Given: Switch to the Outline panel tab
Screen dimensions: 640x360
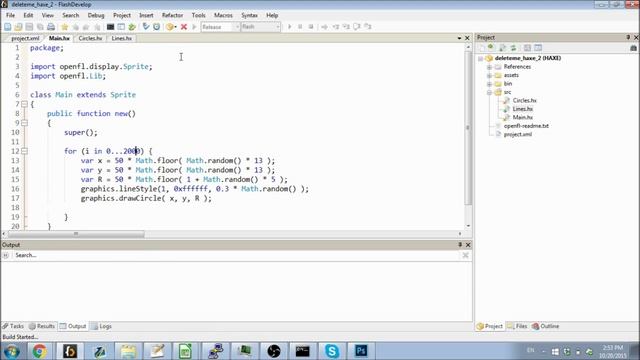Looking at the screenshot, I should click(x=546, y=326).
